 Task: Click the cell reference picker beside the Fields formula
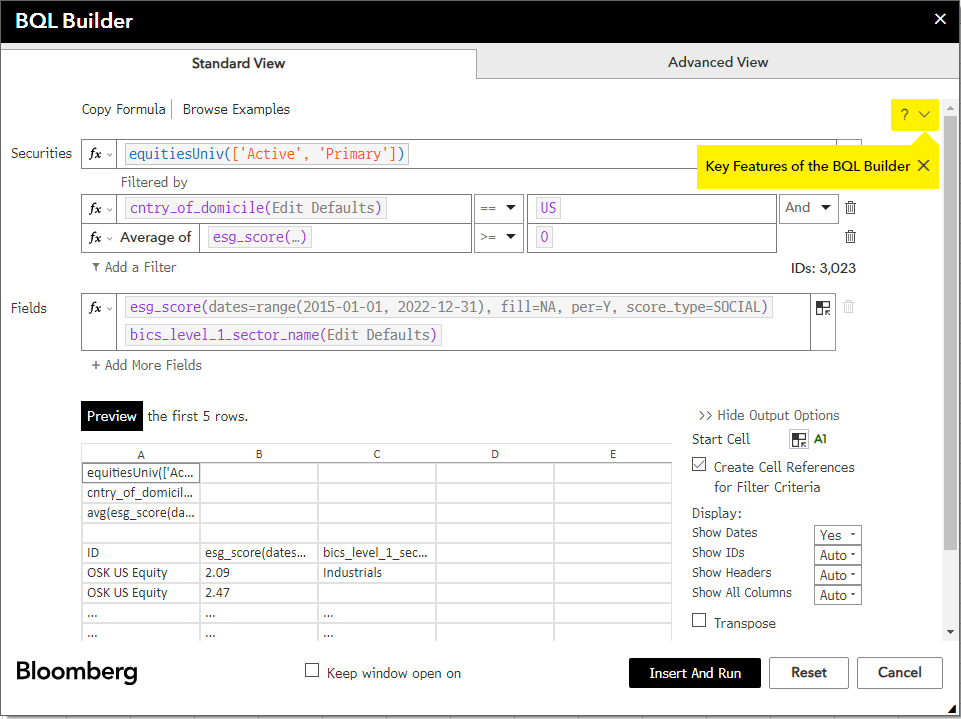tap(824, 307)
